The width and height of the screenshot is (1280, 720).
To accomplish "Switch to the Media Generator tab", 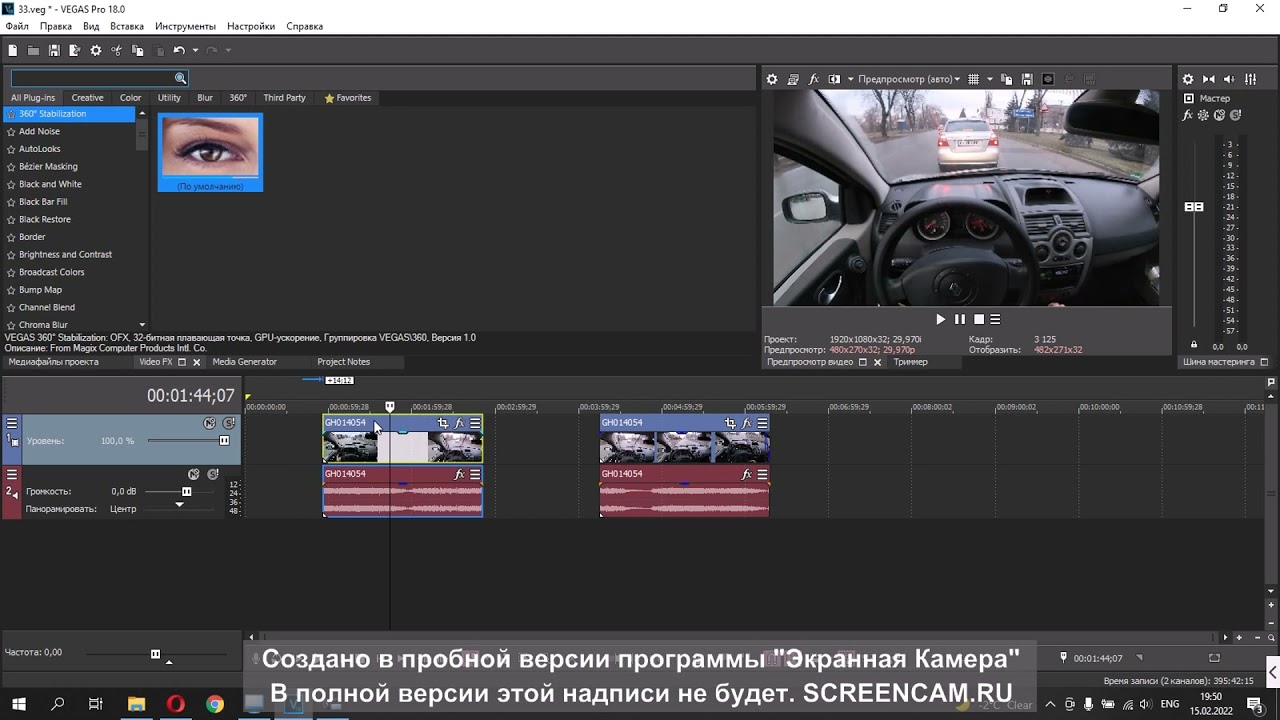I will 244,362.
